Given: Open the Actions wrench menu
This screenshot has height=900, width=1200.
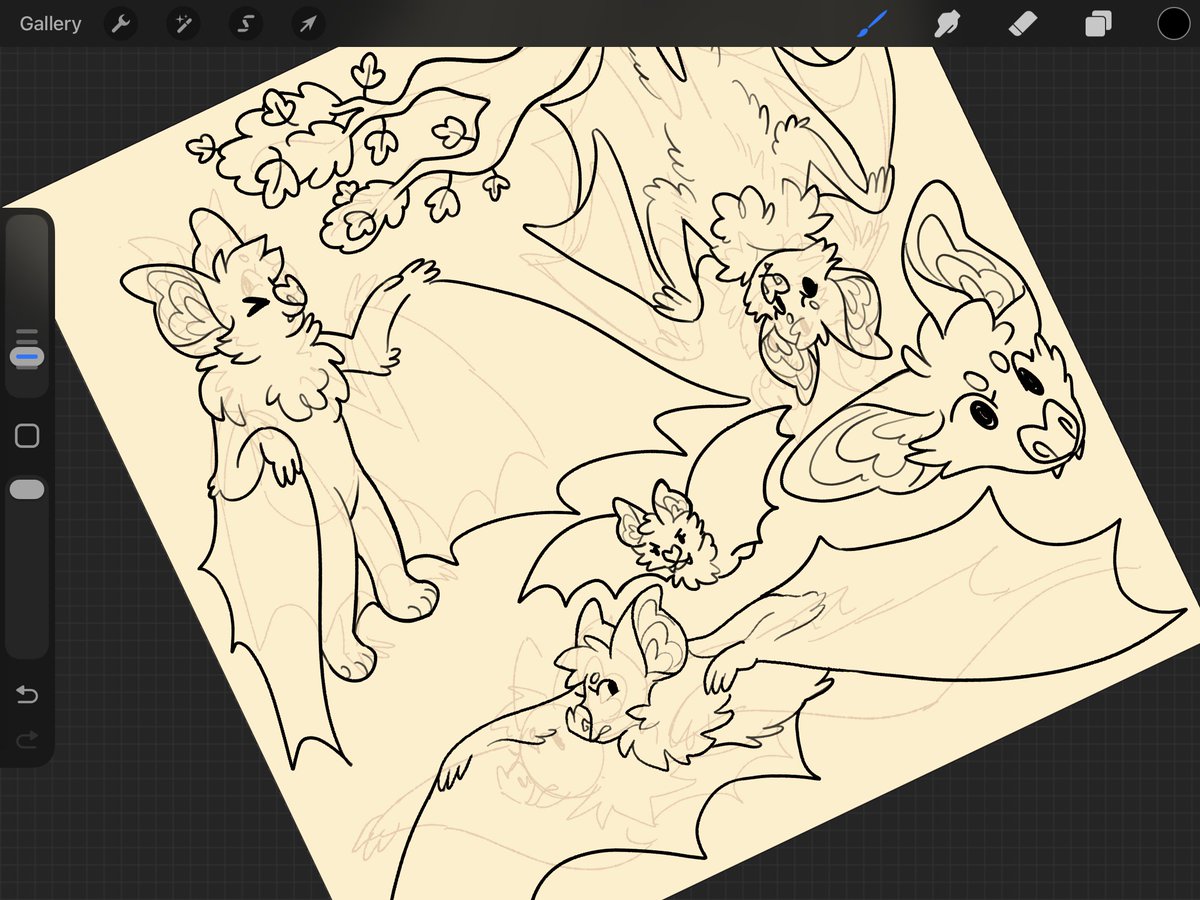Looking at the screenshot, I should (x=120, y=24).
